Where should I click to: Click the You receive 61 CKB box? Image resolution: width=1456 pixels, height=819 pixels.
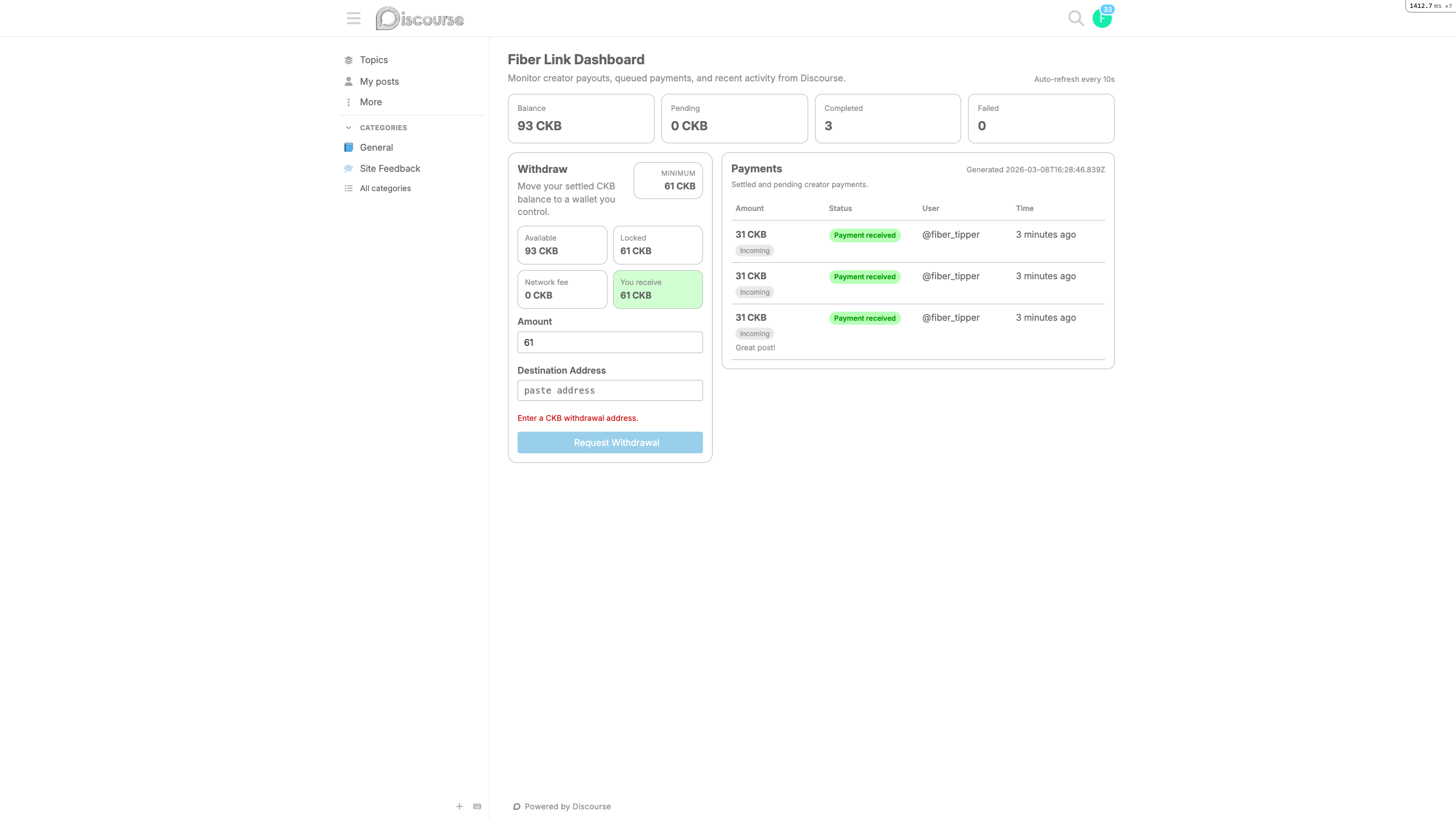pyautogui.click(x=657, y=289)
